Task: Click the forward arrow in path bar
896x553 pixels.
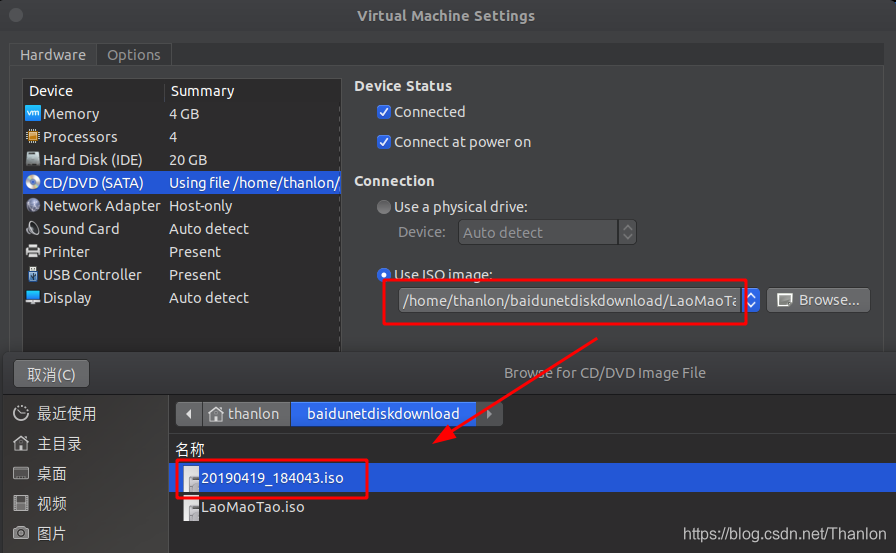Action: tap(489, 414)
